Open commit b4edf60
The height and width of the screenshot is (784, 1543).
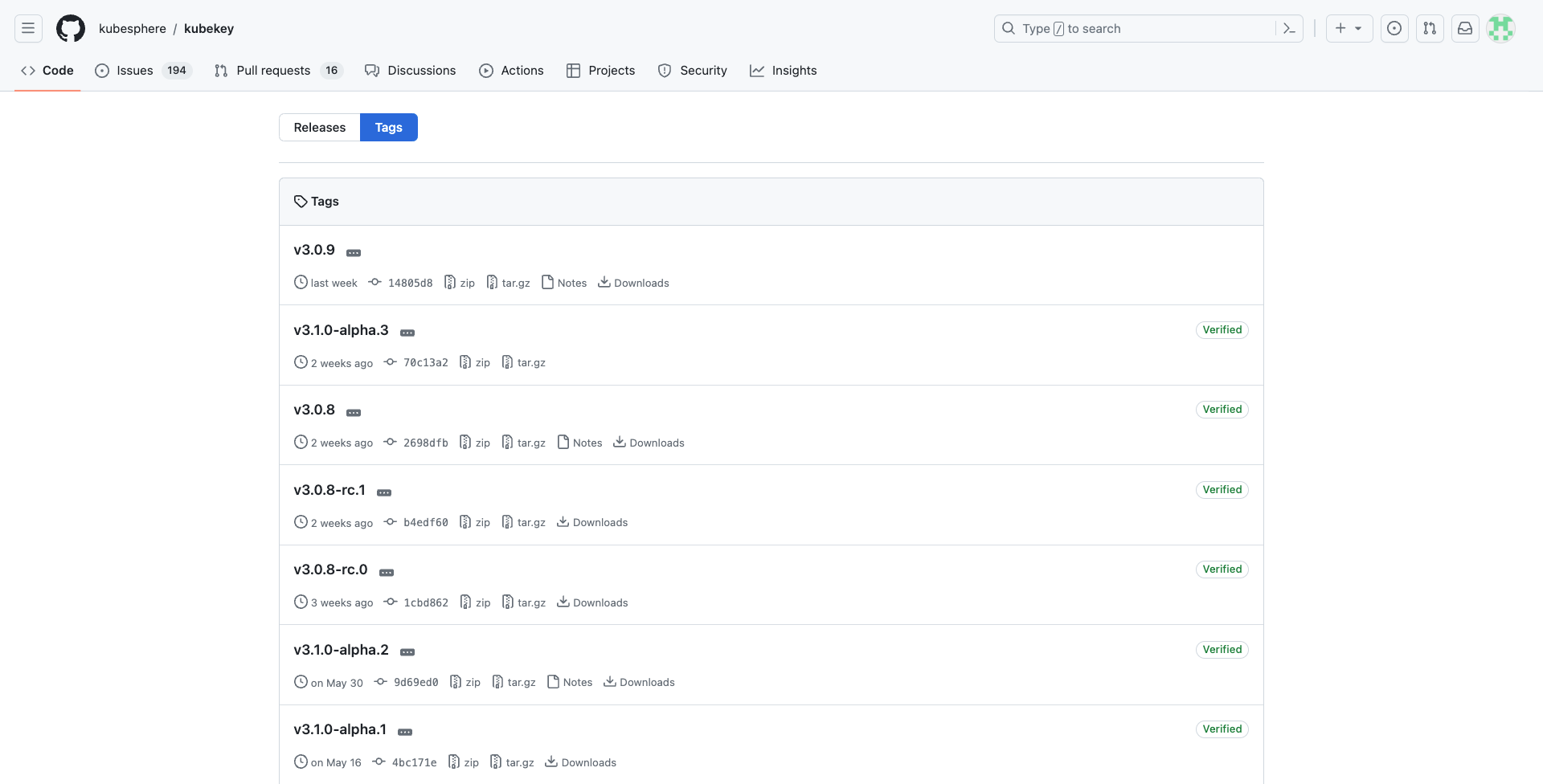tap(416, 523)
